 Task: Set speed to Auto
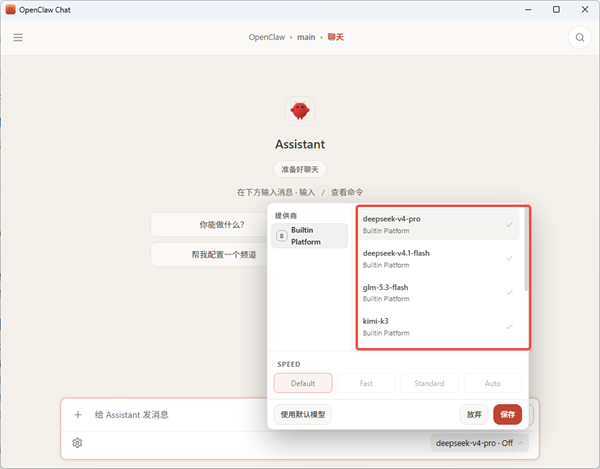coord(493,383)
